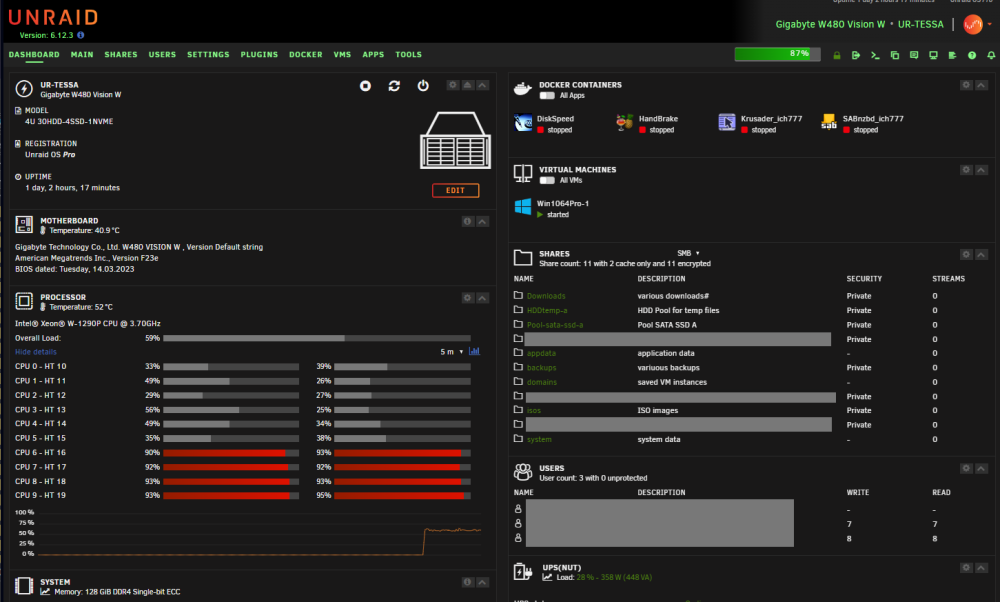The image size is (1000, 602).
Task: Collapse the Shares panel
Action: pos(982,254)
